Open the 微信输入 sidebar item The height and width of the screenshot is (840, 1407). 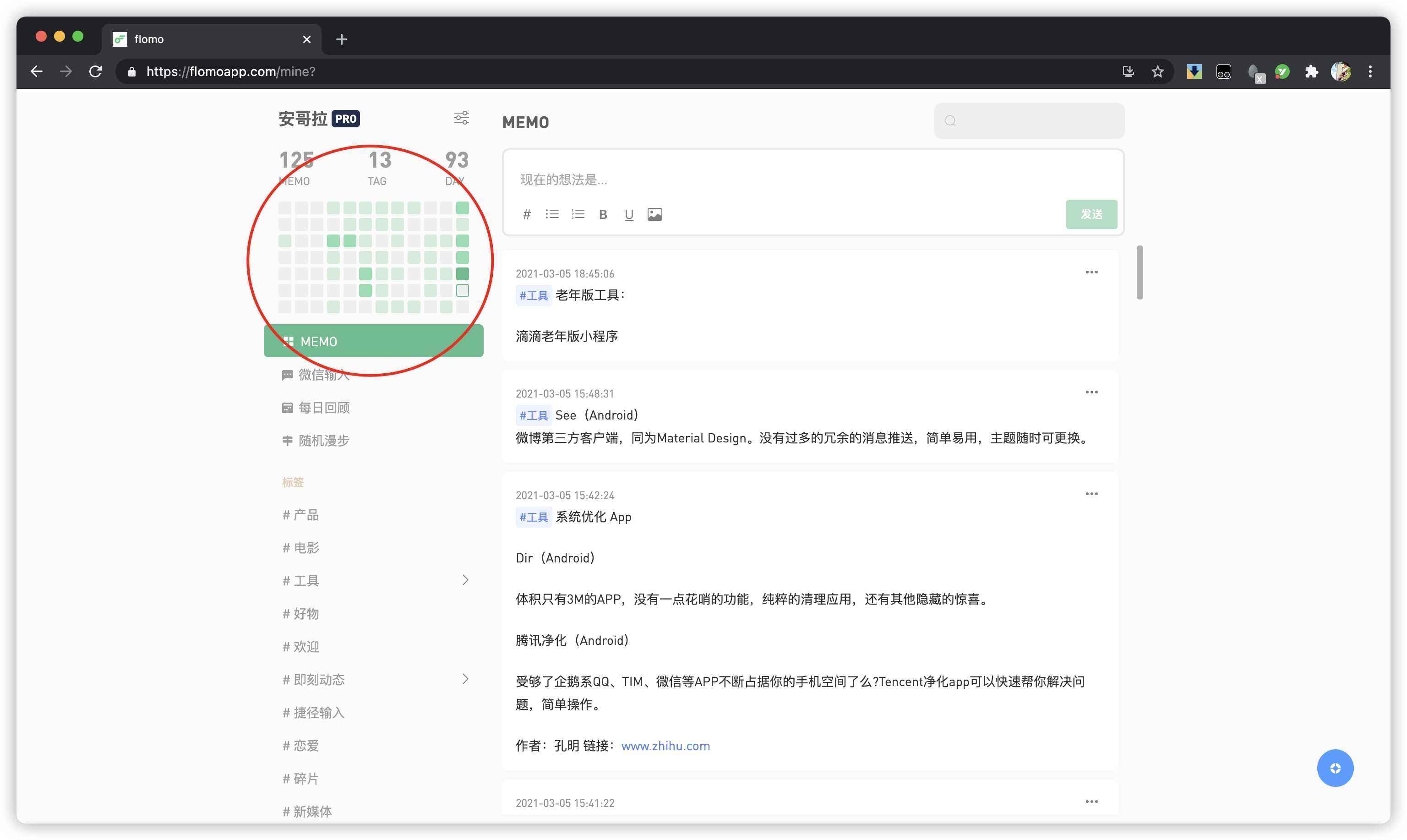point(322,375)
